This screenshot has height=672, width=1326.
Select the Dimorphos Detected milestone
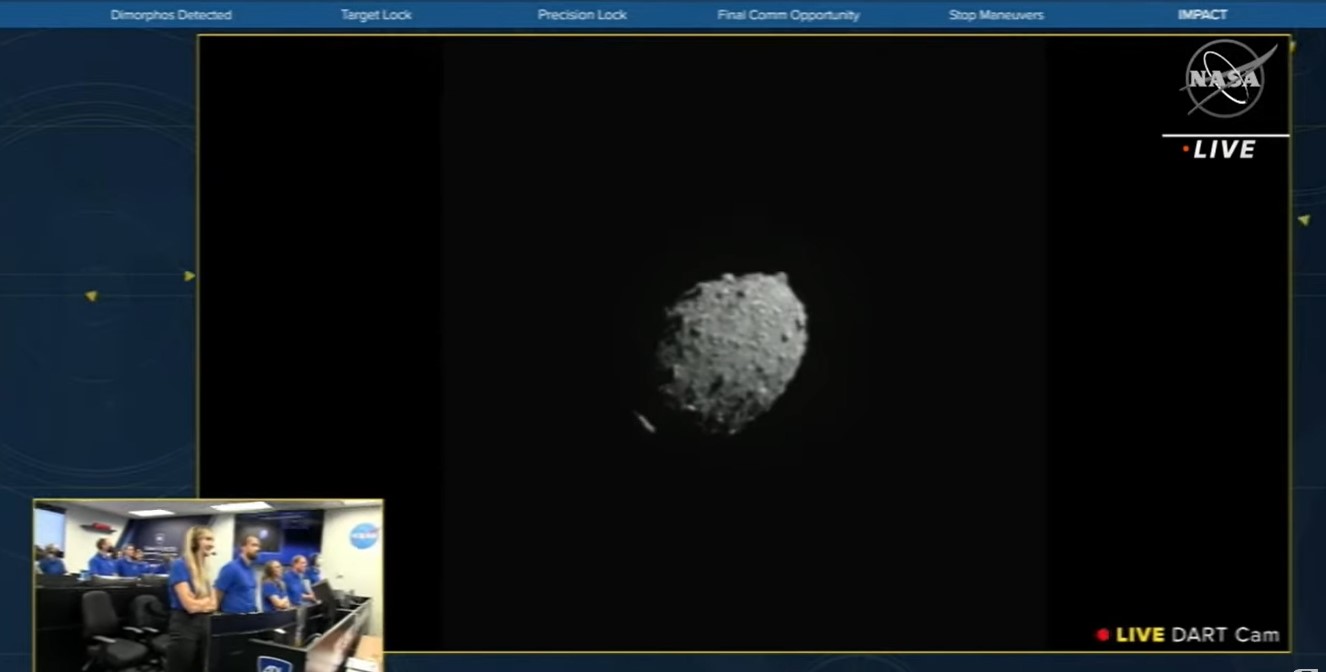pyautogui.click(x=171, y=15)
